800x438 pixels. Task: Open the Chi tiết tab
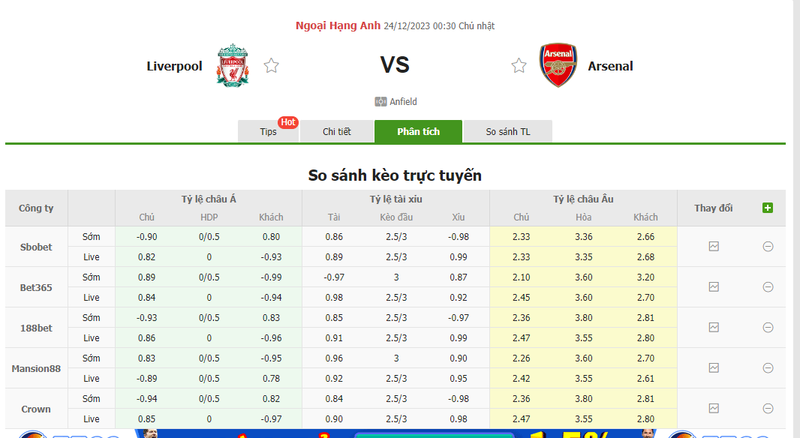point(336,132)
